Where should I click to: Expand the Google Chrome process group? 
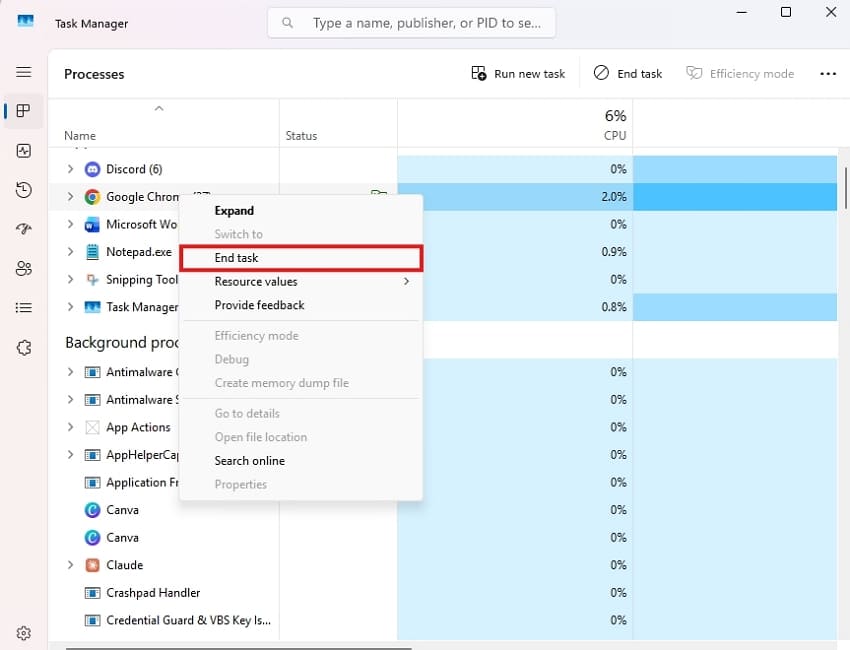70,197
